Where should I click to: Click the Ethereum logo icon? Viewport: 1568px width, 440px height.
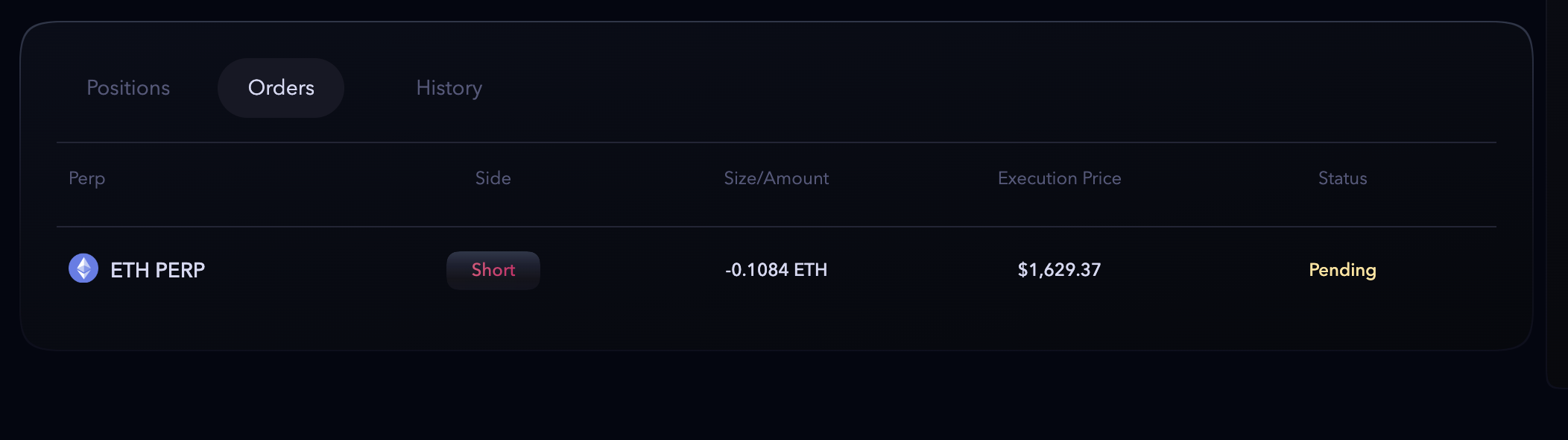pos(83,268)
